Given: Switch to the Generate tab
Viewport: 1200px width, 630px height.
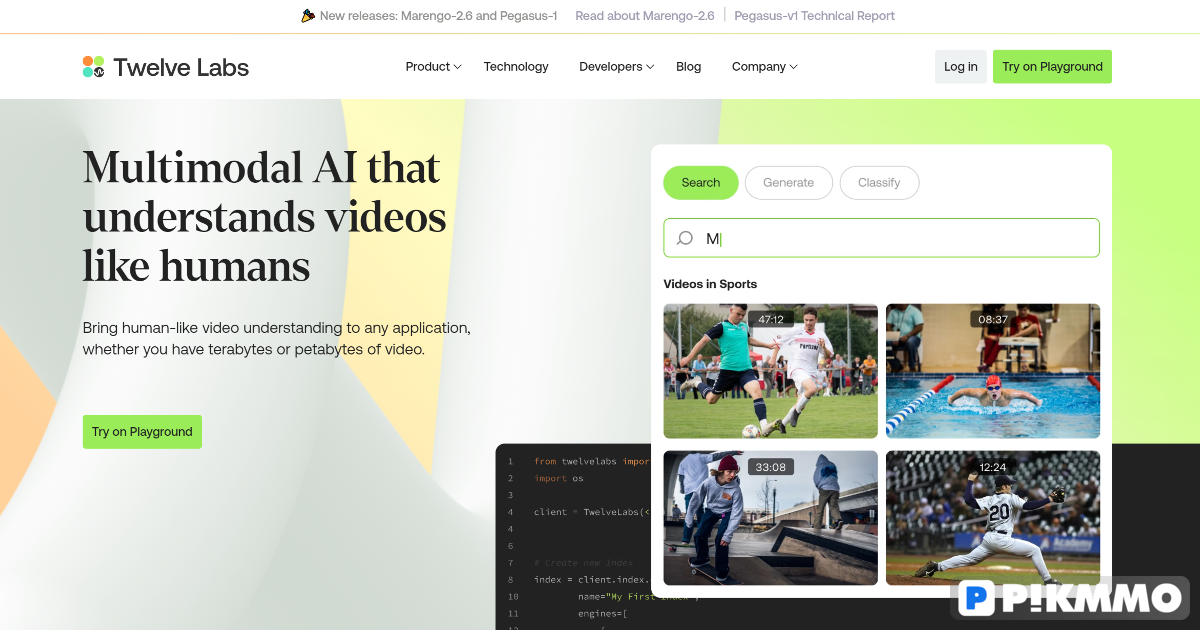Looking at the screenshot, I should pyautogui.click(x=789, y=183).
